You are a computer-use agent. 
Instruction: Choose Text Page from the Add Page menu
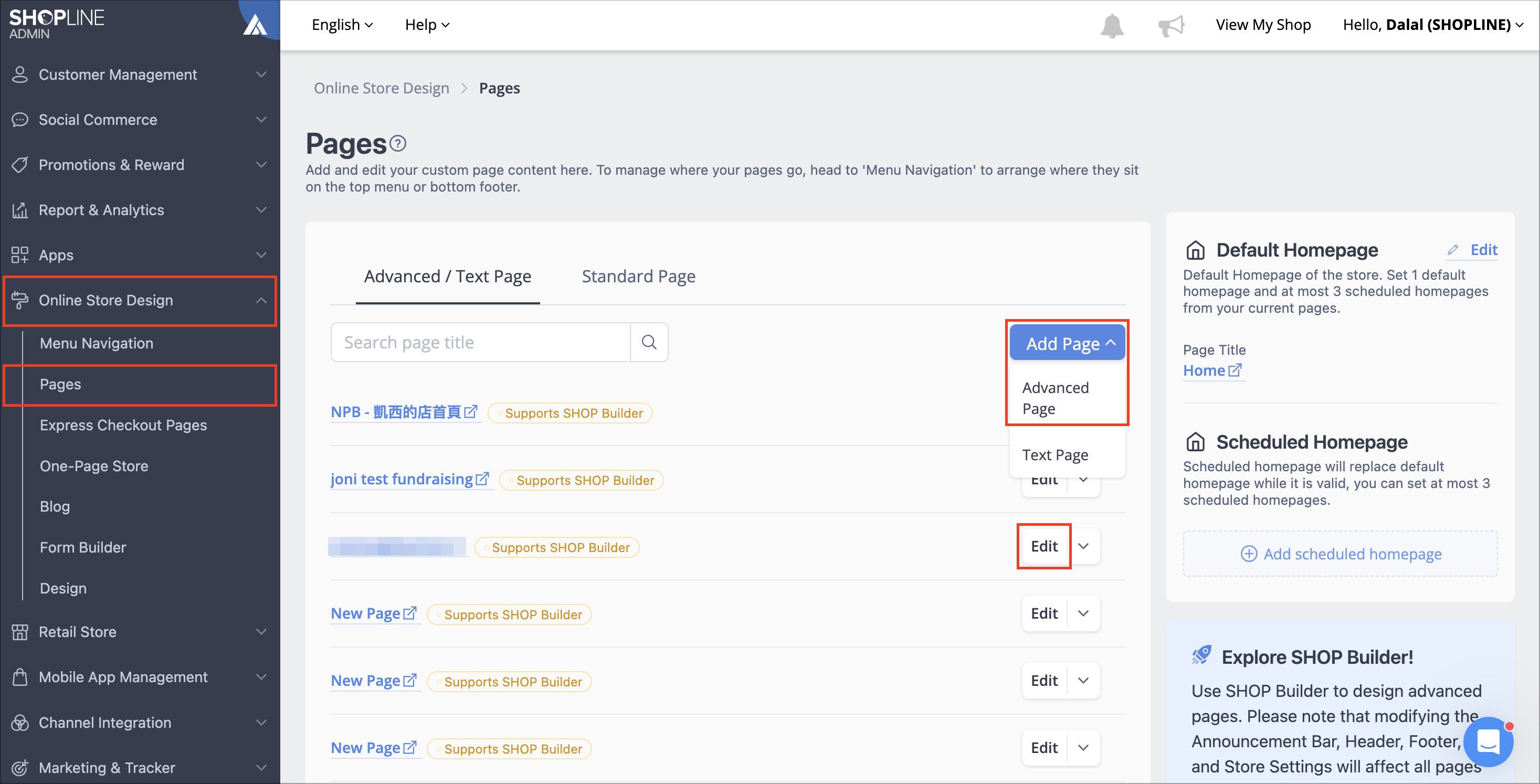[x=1067, y=455]
